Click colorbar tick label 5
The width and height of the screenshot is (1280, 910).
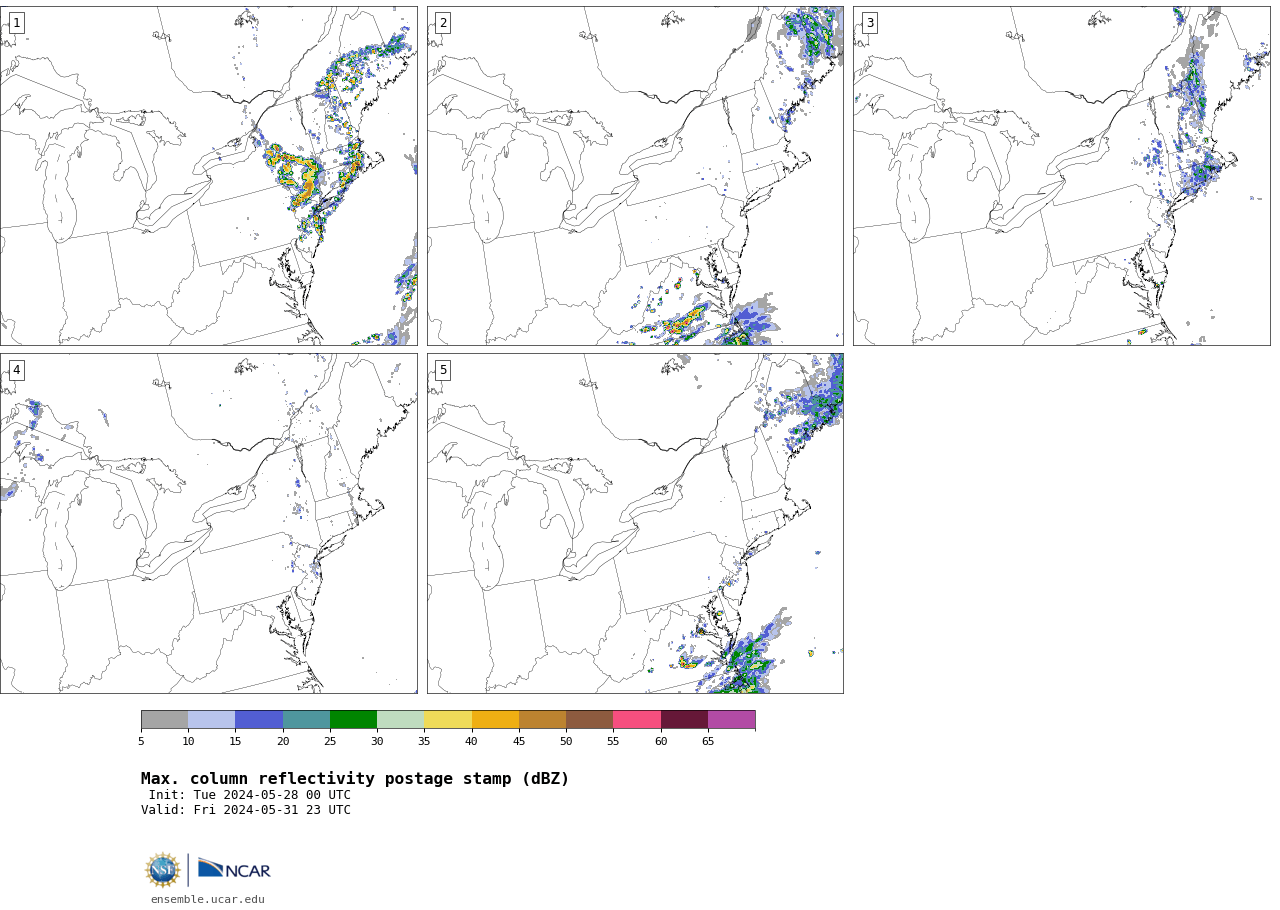[141, 741]
